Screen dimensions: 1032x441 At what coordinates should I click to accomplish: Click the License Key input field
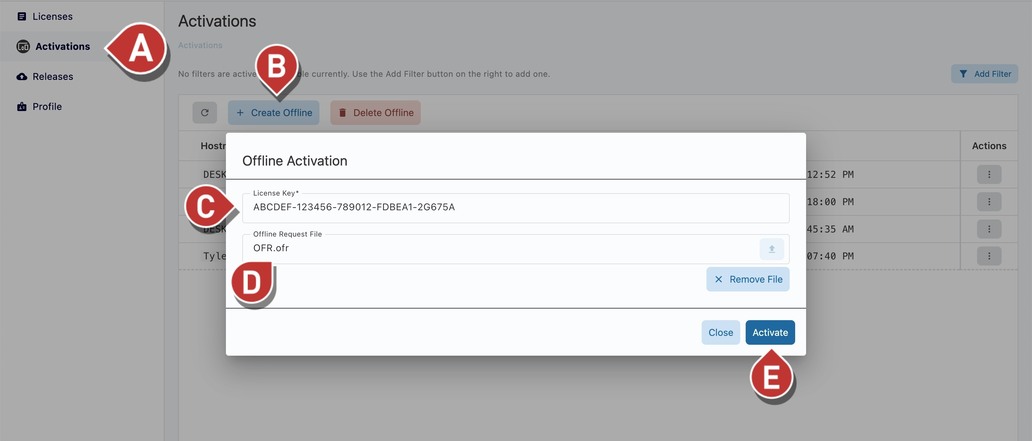[516, 208]
